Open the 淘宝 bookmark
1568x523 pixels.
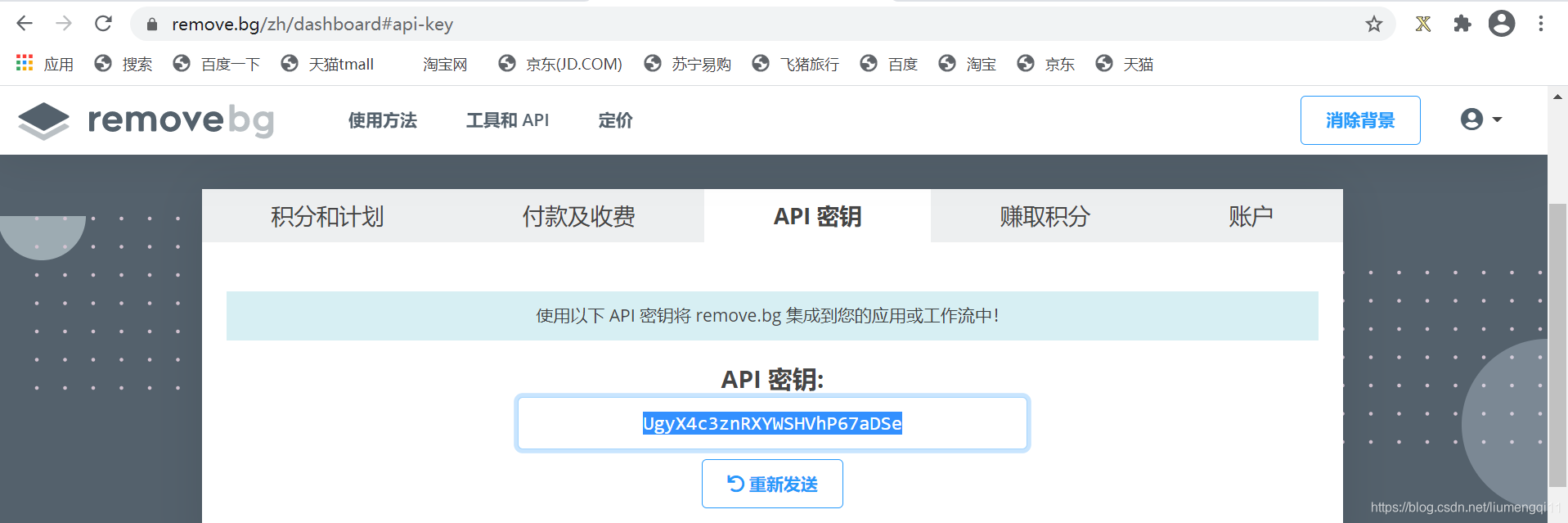(x=968, y=64)
